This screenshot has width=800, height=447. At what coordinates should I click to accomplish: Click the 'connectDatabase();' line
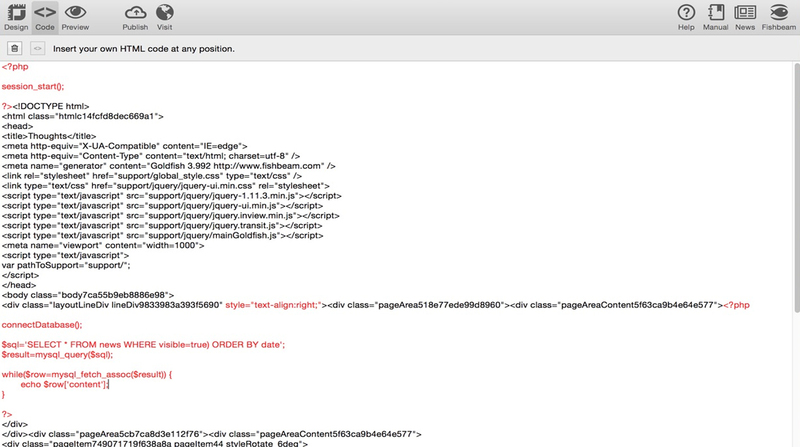coord(42,325)
